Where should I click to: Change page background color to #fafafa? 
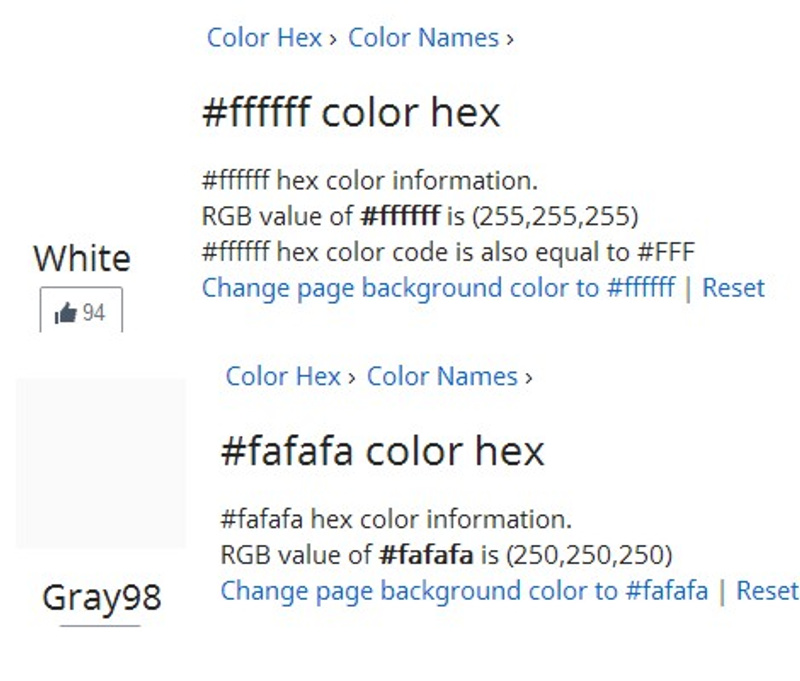click(x=464, y=590)
